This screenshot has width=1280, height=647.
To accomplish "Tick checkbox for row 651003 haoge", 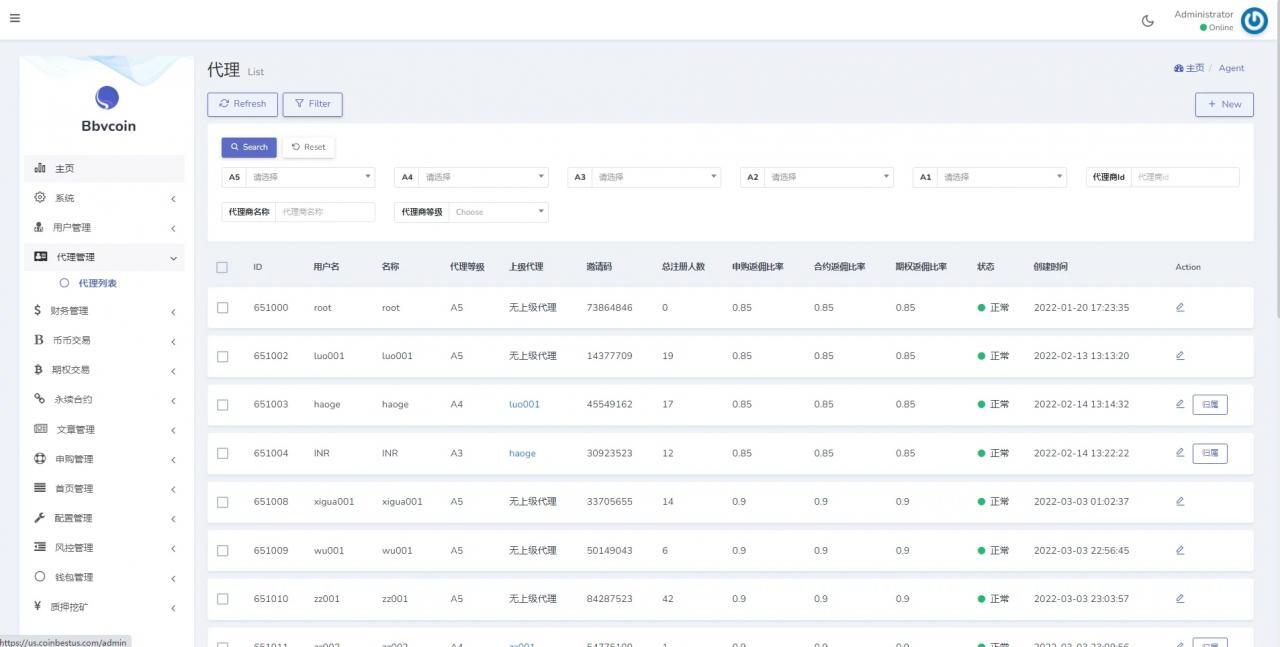I will [x=222, y=405].
